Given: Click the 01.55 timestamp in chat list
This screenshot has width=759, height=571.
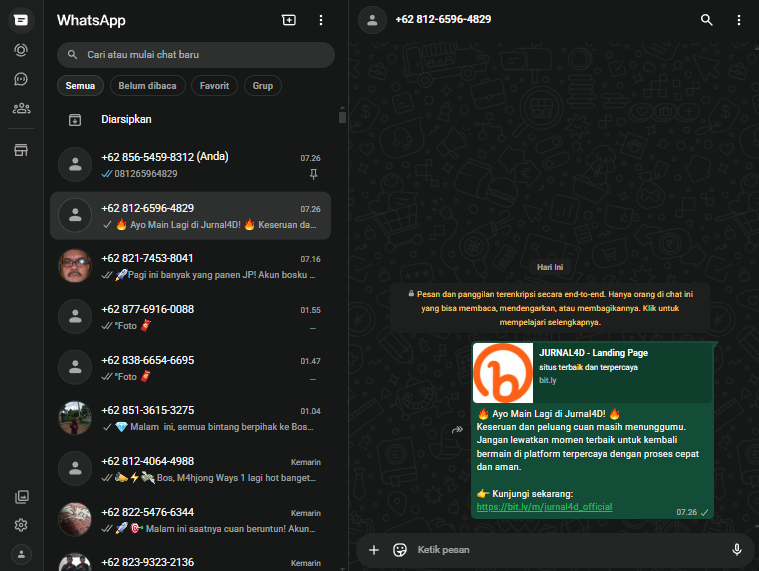Looking at the screenshot, I should point(310,310).
